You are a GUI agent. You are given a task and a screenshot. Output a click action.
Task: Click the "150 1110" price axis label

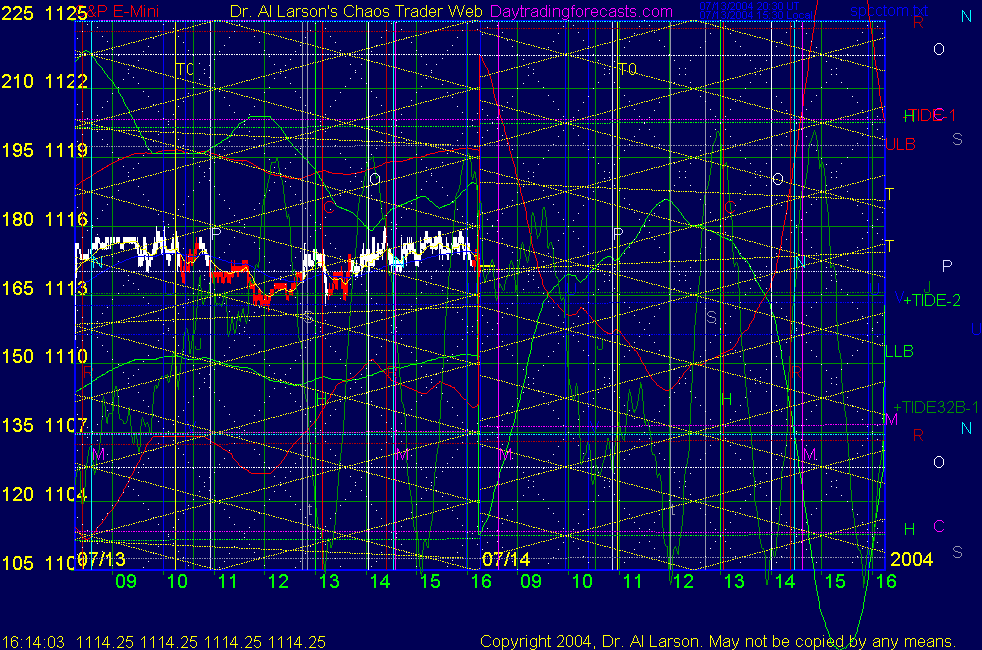click(x=44, y=356)
